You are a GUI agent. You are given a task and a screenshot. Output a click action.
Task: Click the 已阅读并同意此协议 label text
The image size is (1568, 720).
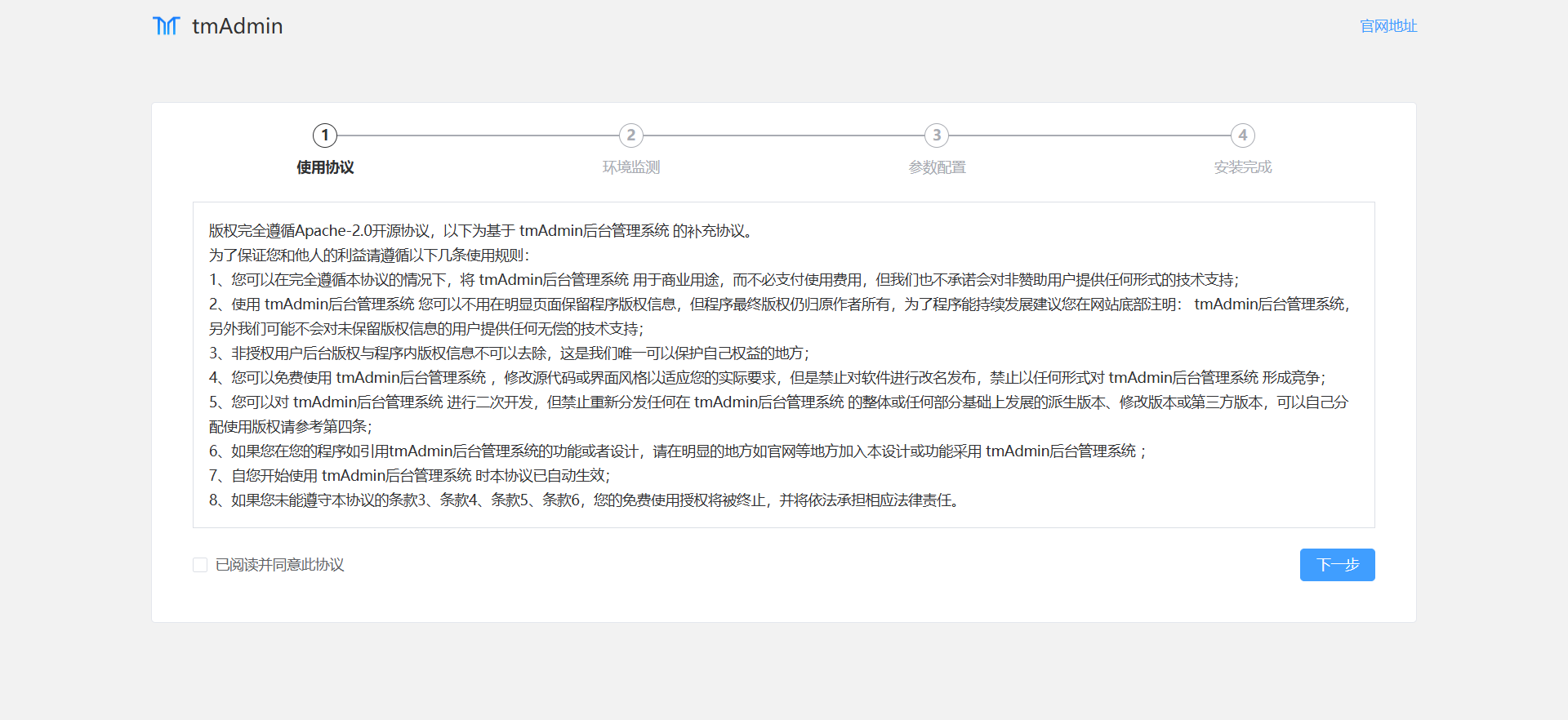[279, 565]
